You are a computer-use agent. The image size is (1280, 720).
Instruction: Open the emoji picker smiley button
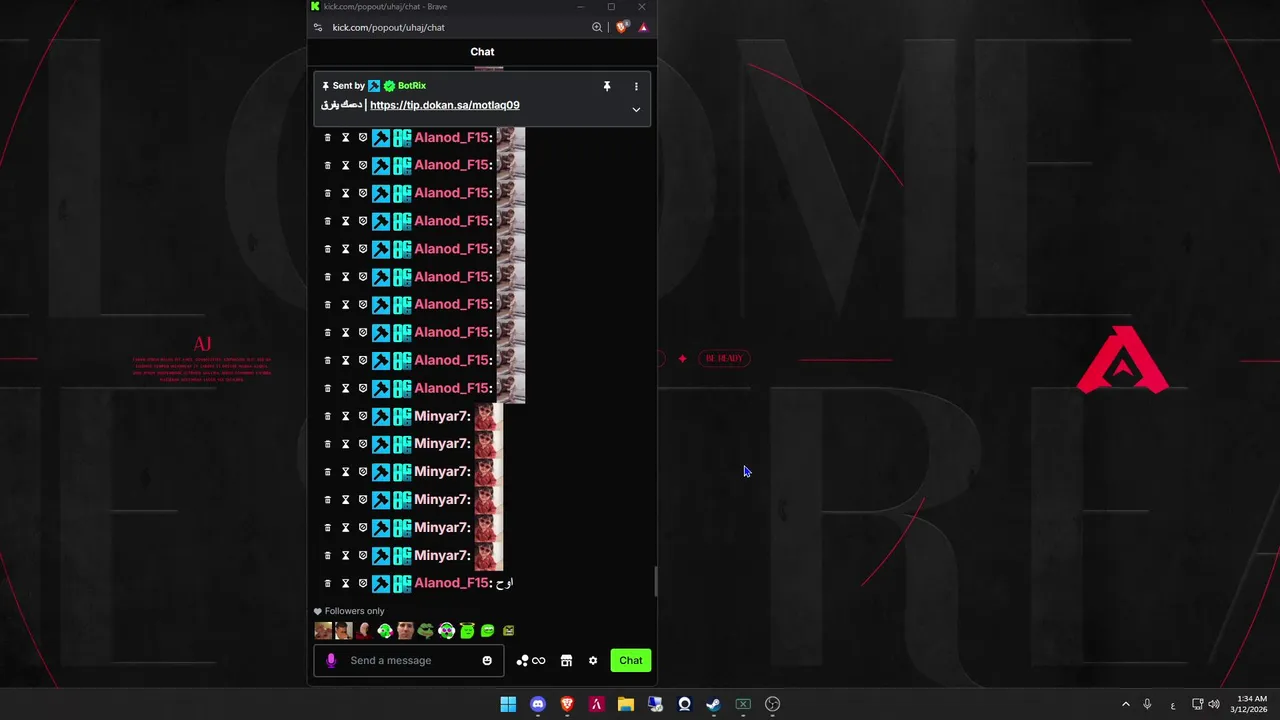tap(487, 660)
